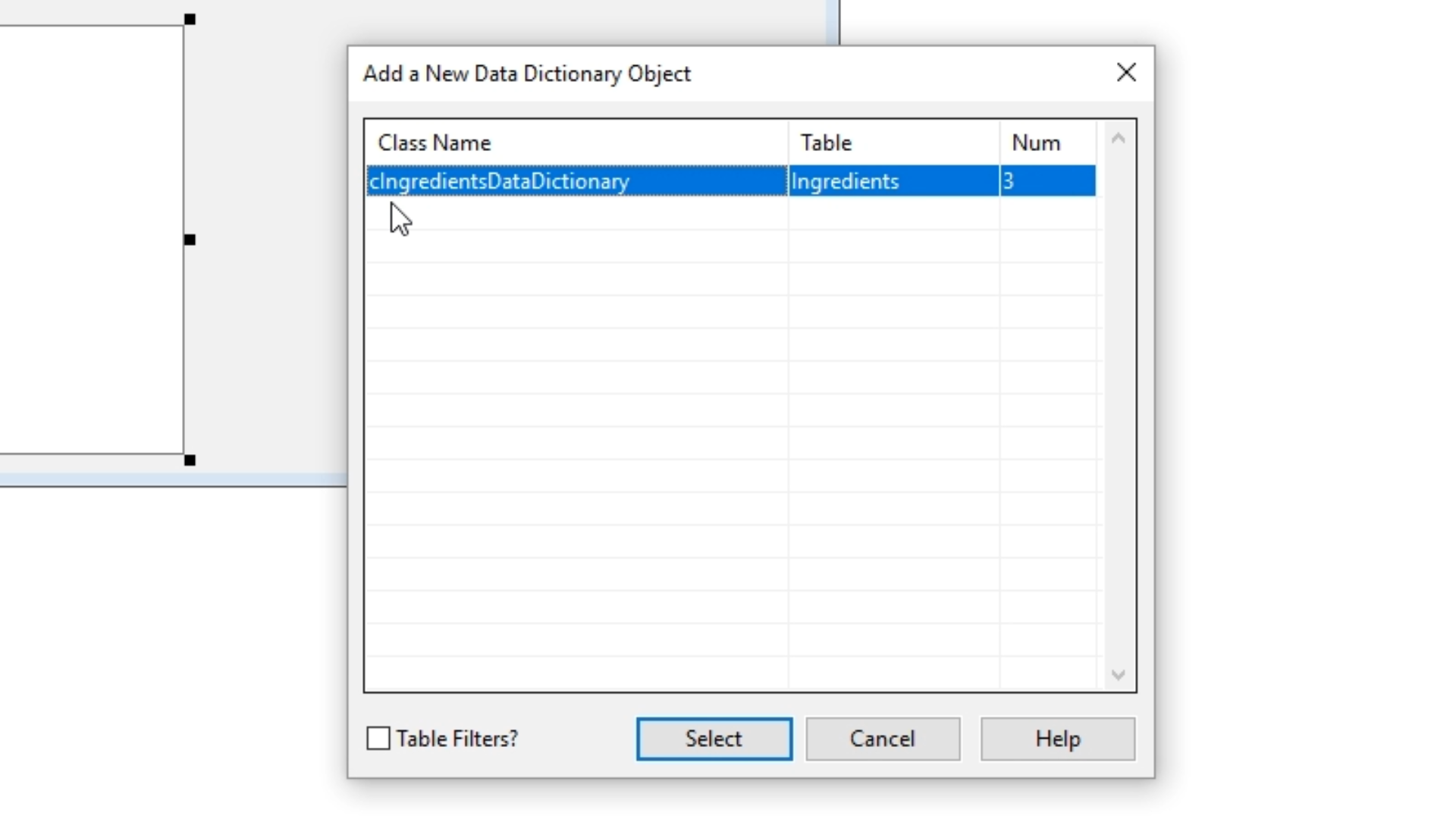
Task: Click the Table Filters? label text
Action: coord(457,739)
